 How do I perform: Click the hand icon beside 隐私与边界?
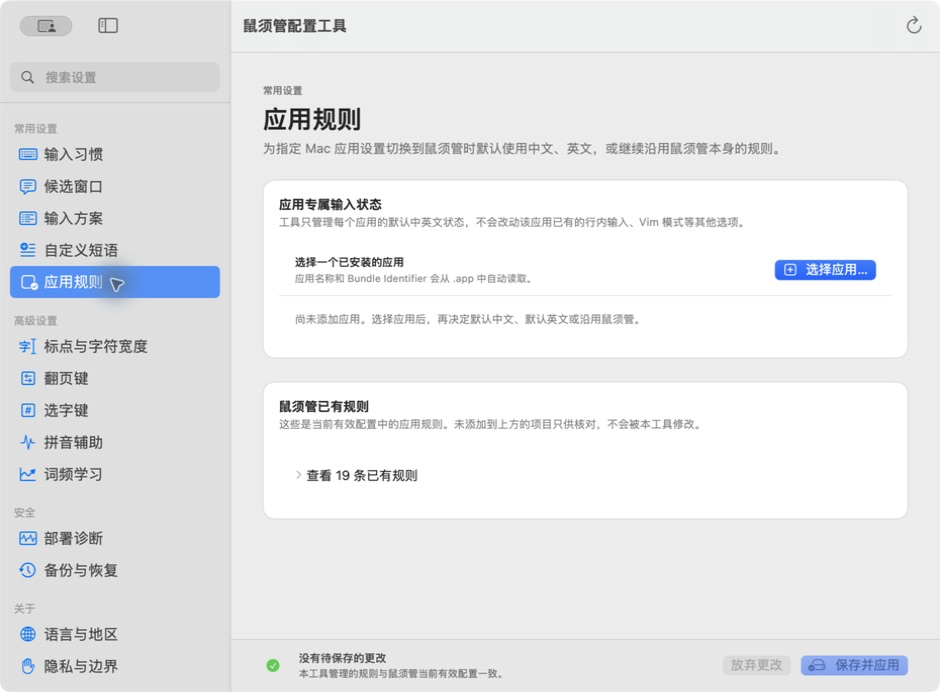(x=28, y=666)
